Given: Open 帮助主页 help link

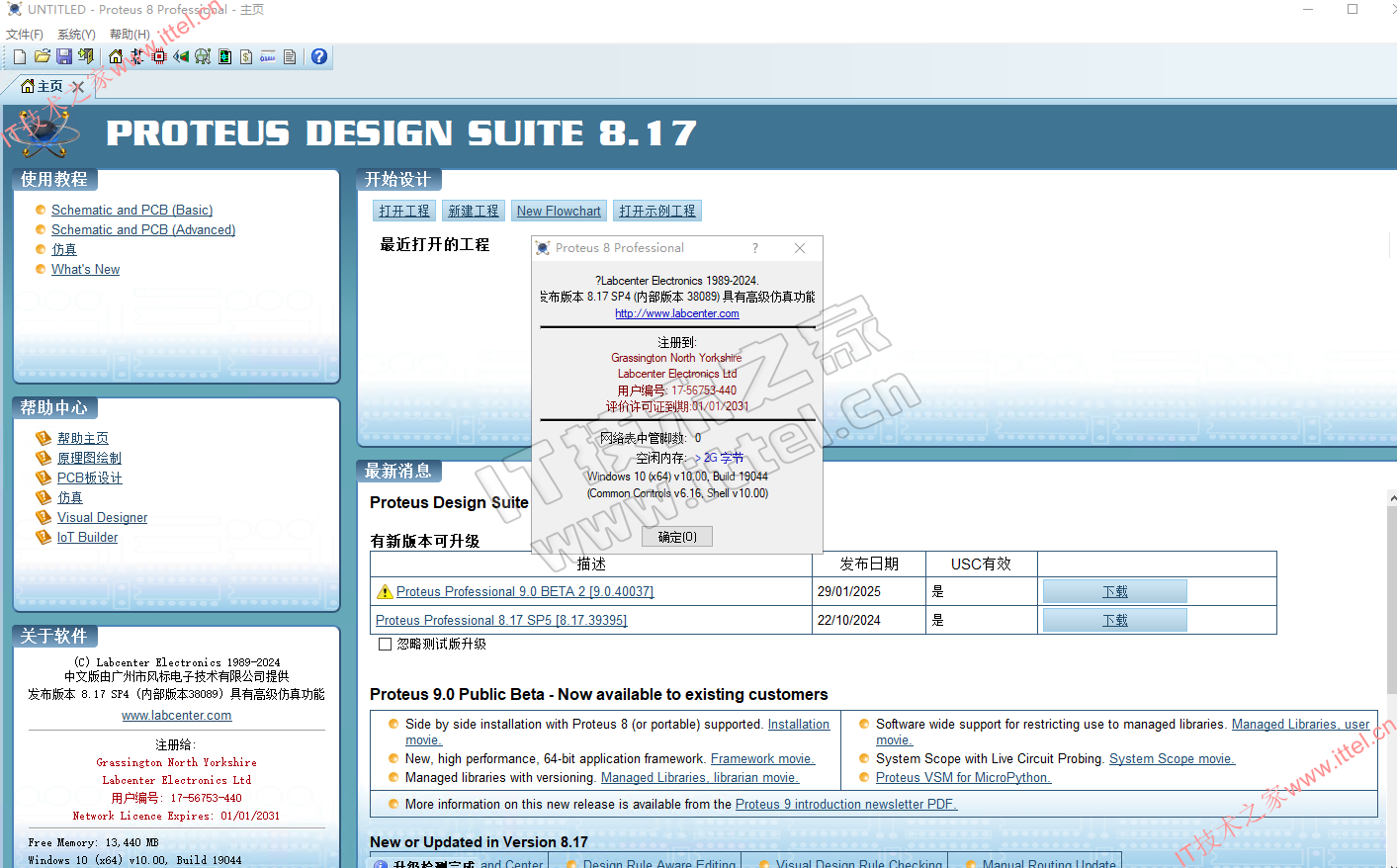Looking at the screenshot, I should [83, 438].
